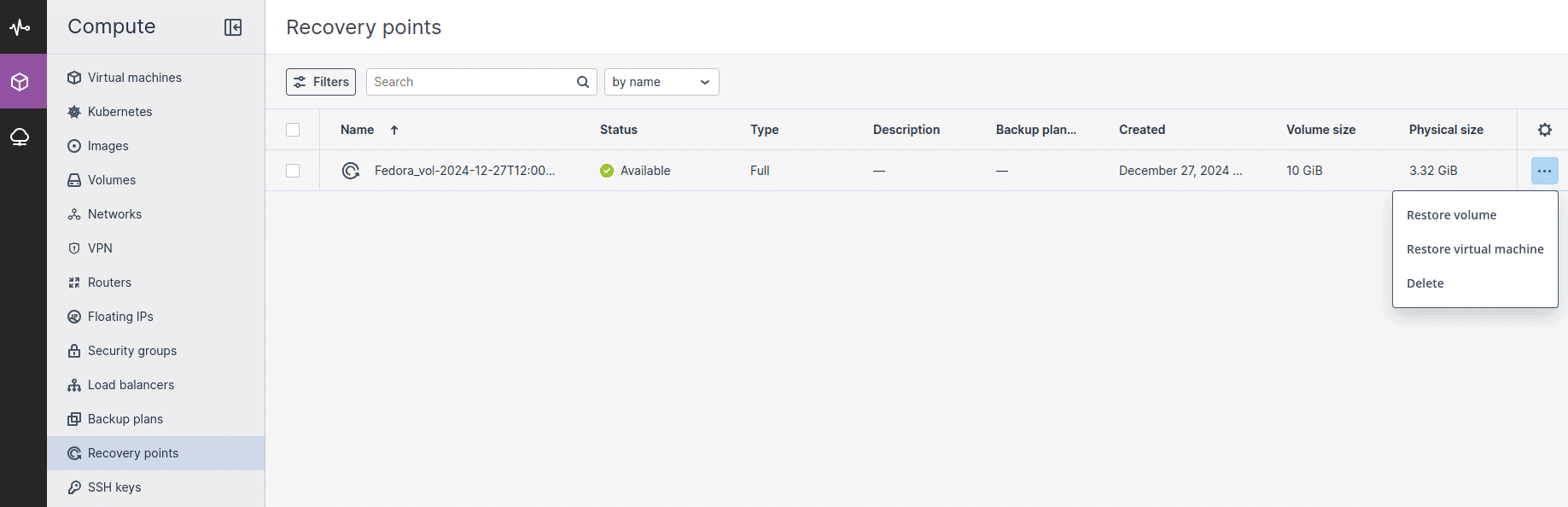Screen dimensions: 1568x507
Task: Open the cloud storage icon in left rail
Action: tap(20, 137)
